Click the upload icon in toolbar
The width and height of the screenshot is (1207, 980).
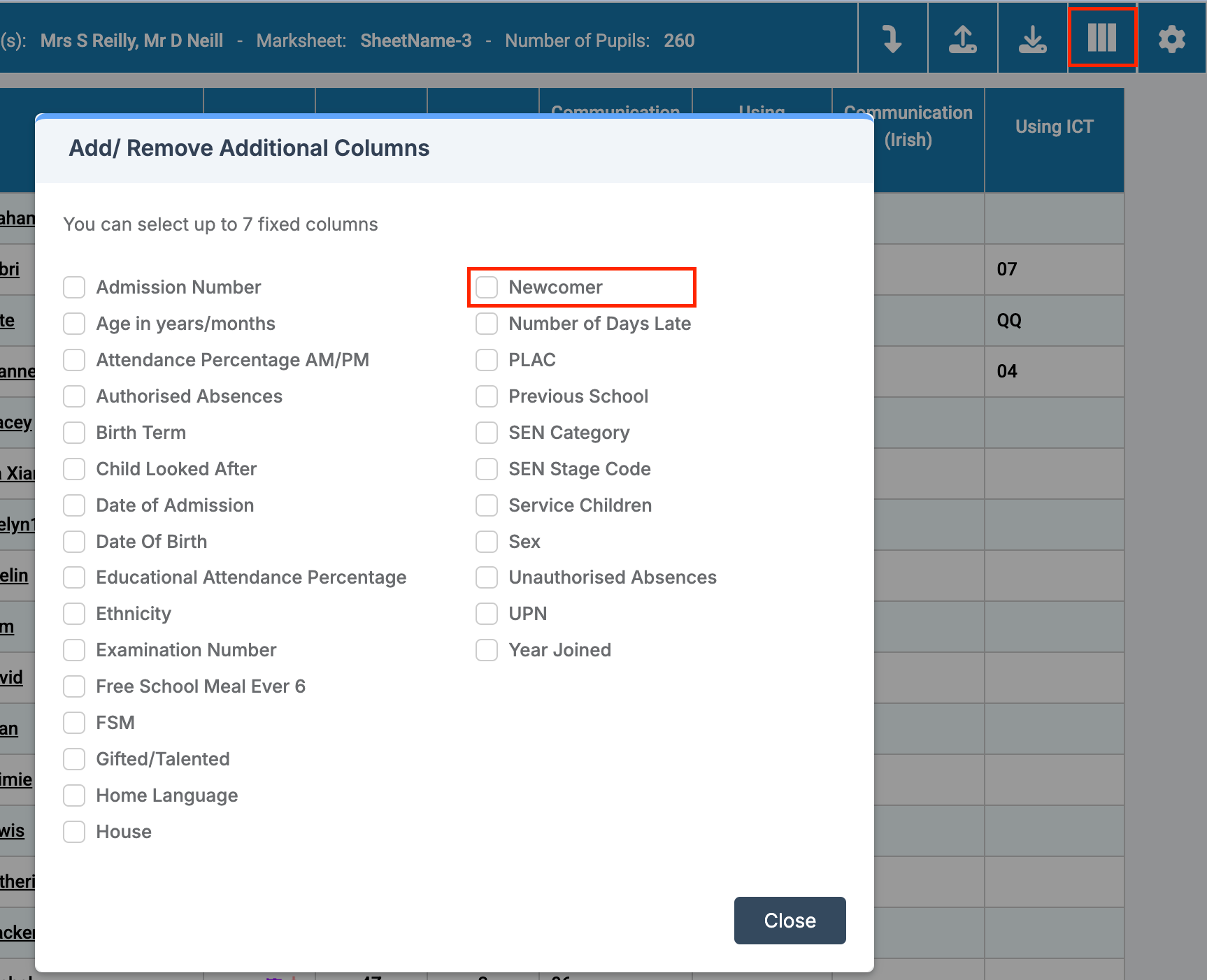(962, 39)
